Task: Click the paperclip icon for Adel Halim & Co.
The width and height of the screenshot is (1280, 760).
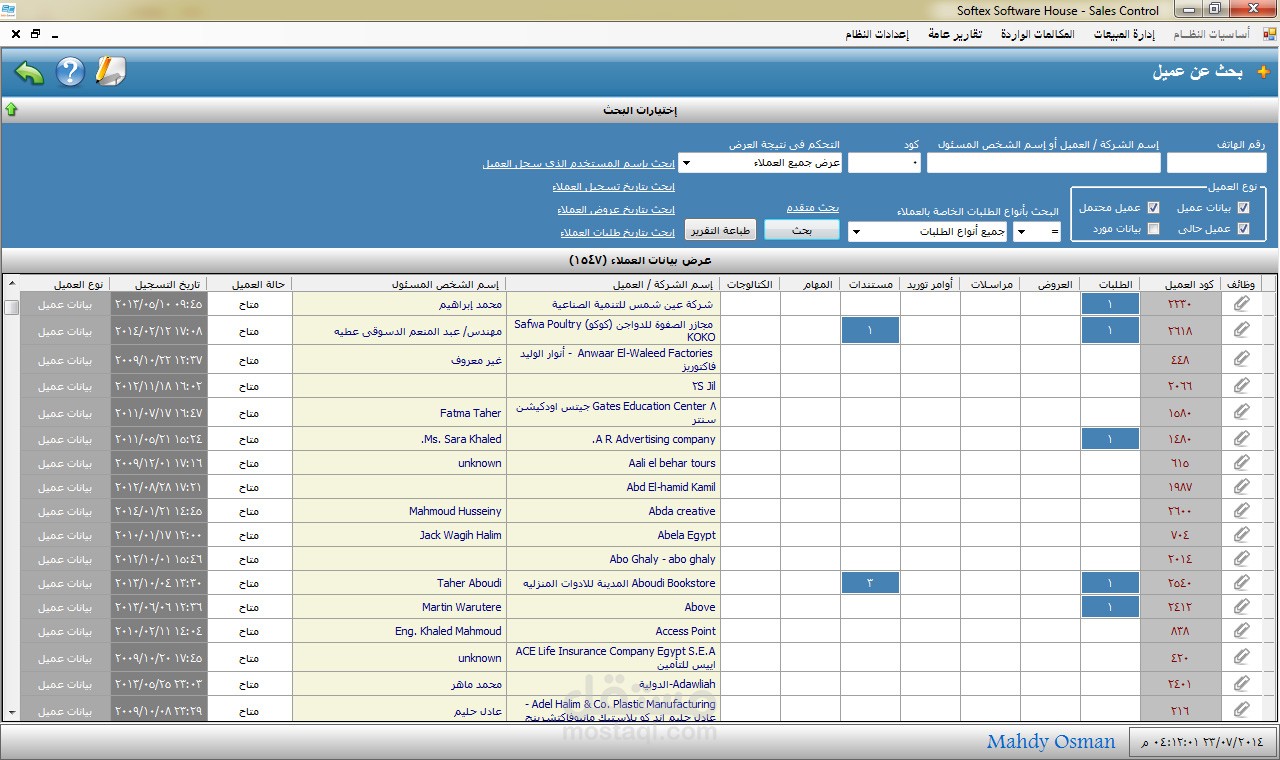Action: coord(1241,709)
